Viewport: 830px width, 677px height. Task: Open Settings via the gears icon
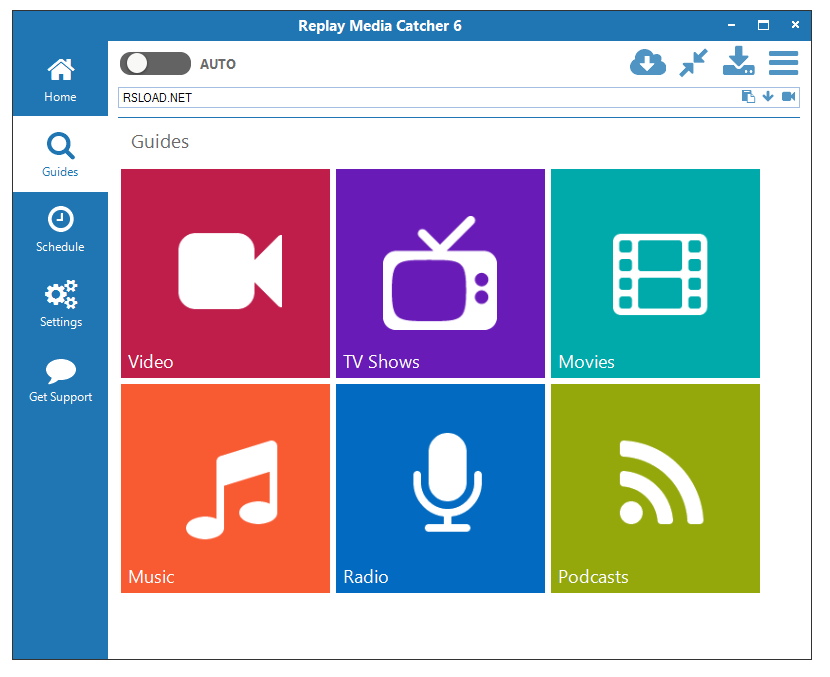coord(60,296)
